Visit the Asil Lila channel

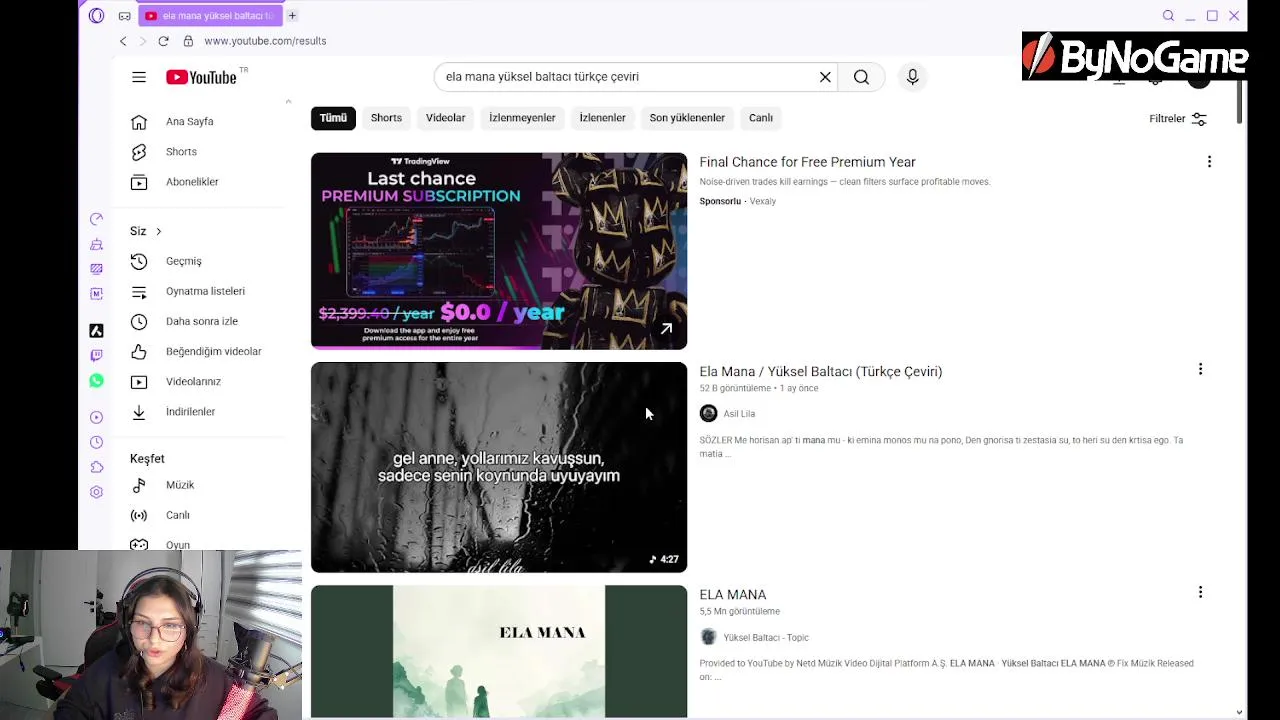click(x=739, y=413)
